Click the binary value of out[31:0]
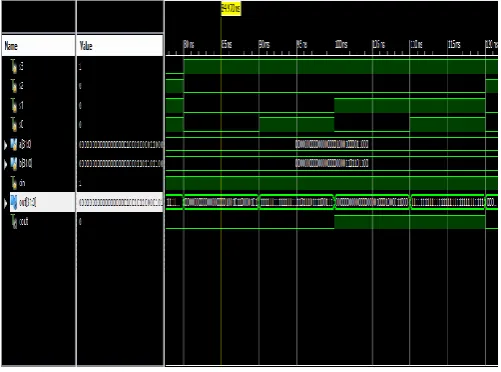 point(121,202)
